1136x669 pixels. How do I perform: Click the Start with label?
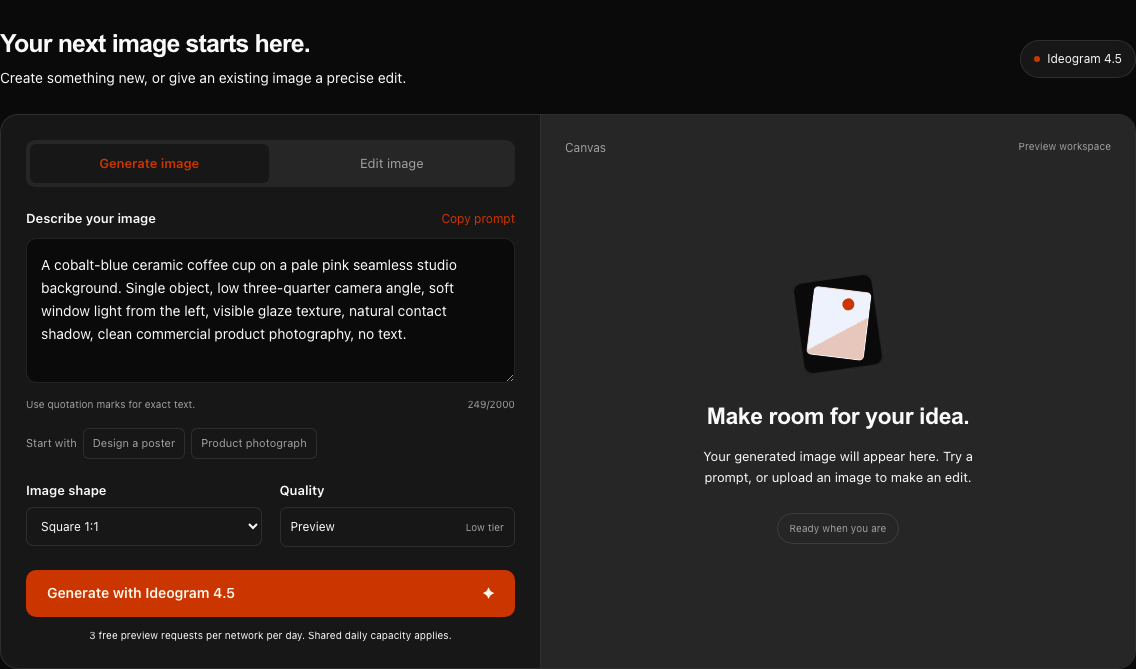(51, 443)
